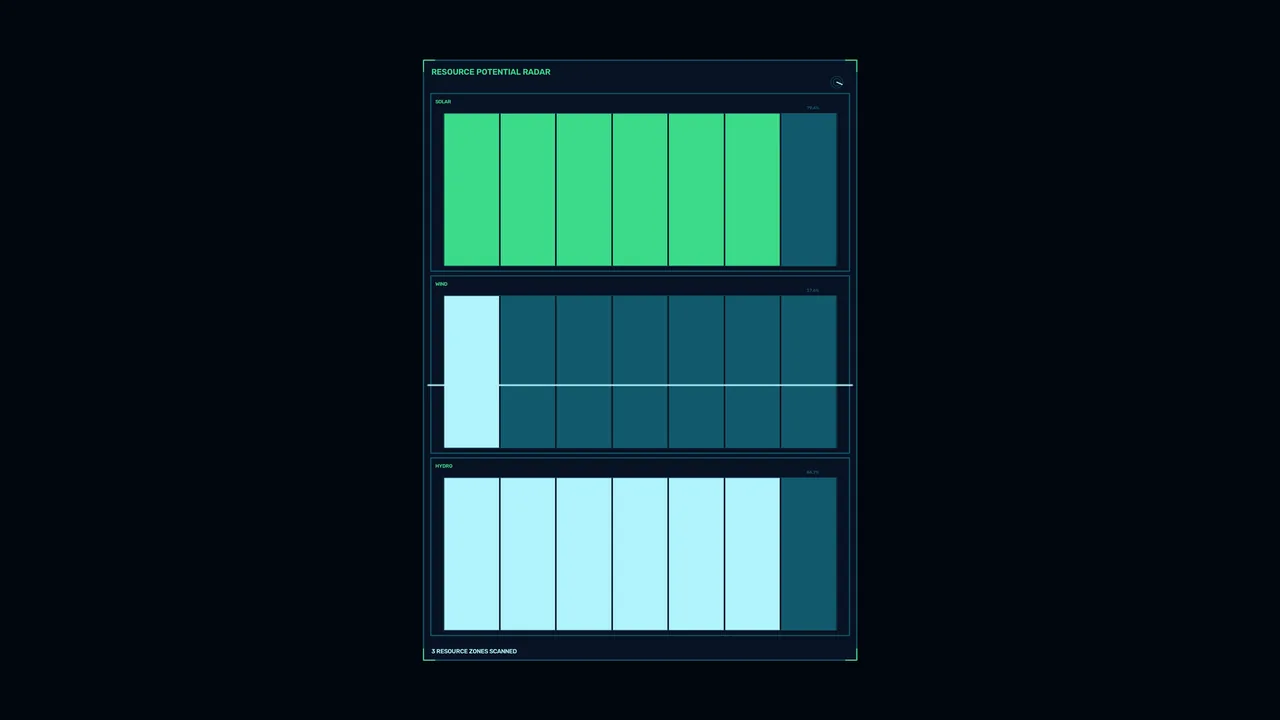Click the sixth light segment of the HYDRO bar
Image resolution: width=1280 pixels, height=720 pixels.
click(x=752, y=554)
